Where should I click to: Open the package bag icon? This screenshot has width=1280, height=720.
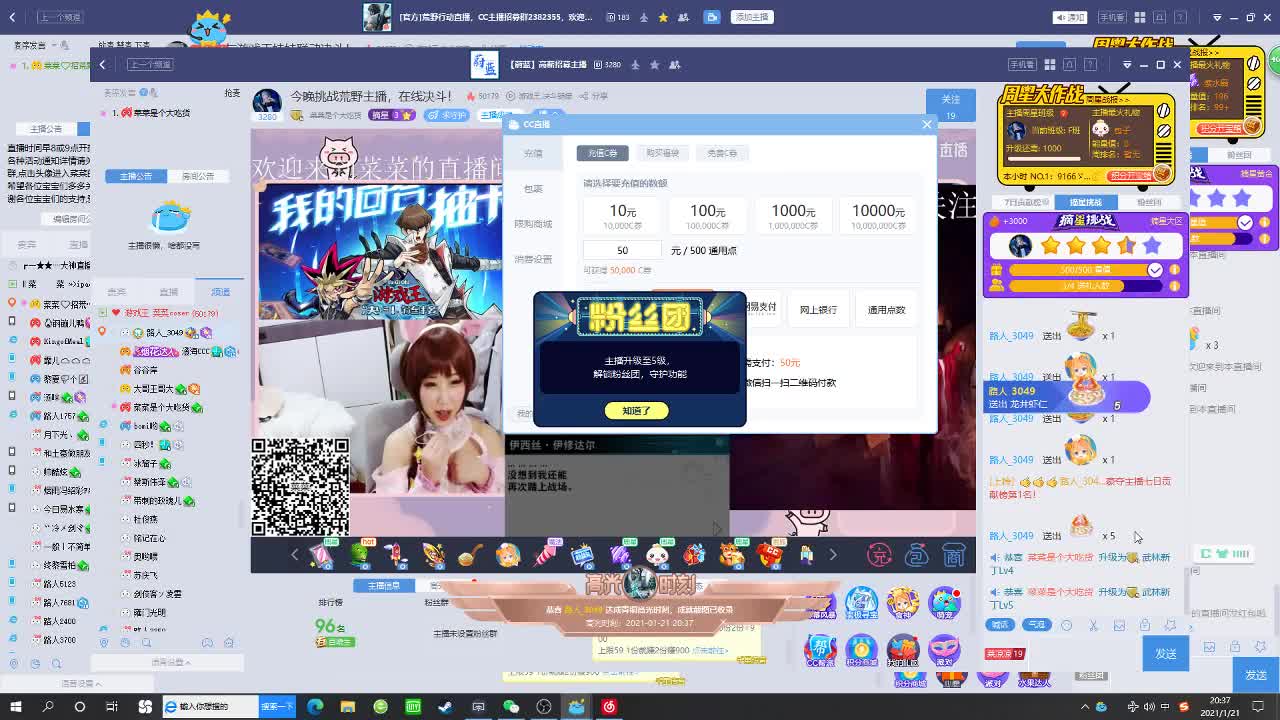point(916,554)
